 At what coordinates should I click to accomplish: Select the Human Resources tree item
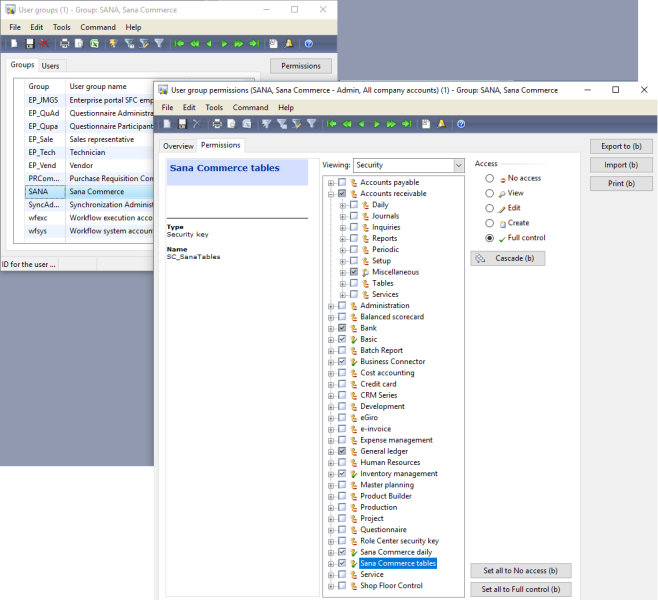pyautogui.click(x=390, y=462)
